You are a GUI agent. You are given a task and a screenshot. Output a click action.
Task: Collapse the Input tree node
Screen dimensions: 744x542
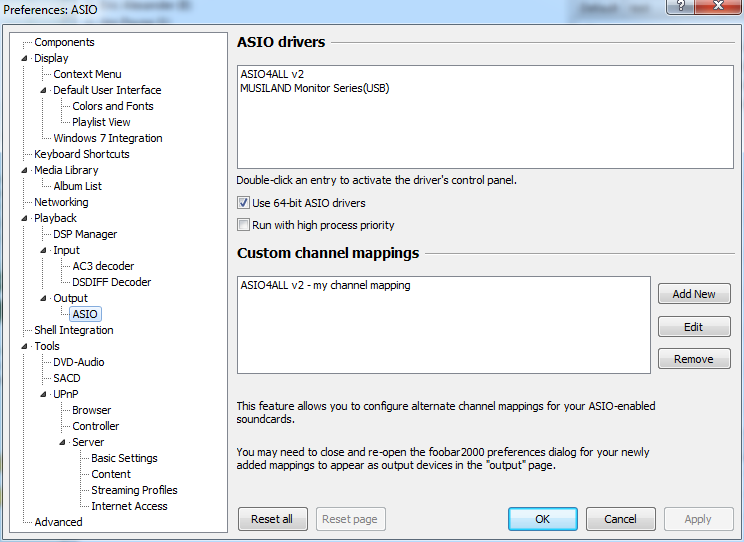[43, 250]
